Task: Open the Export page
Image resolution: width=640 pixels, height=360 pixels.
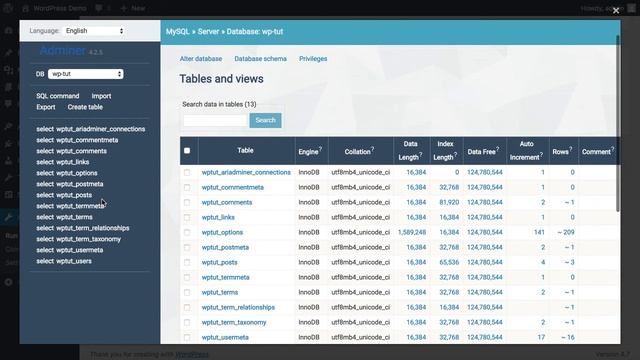Action: tap(46, 107)
